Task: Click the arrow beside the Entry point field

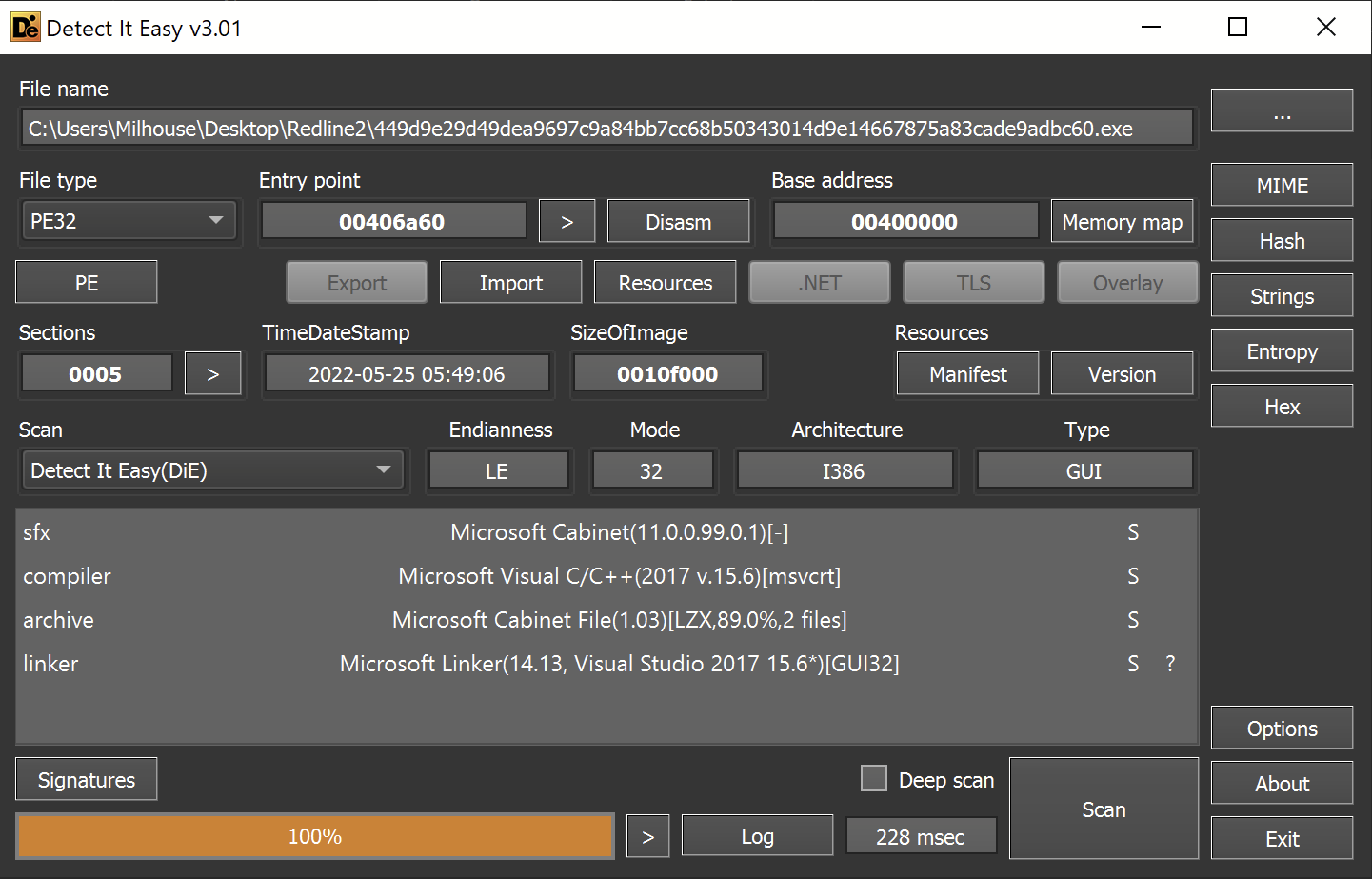Action: [567, 220]
